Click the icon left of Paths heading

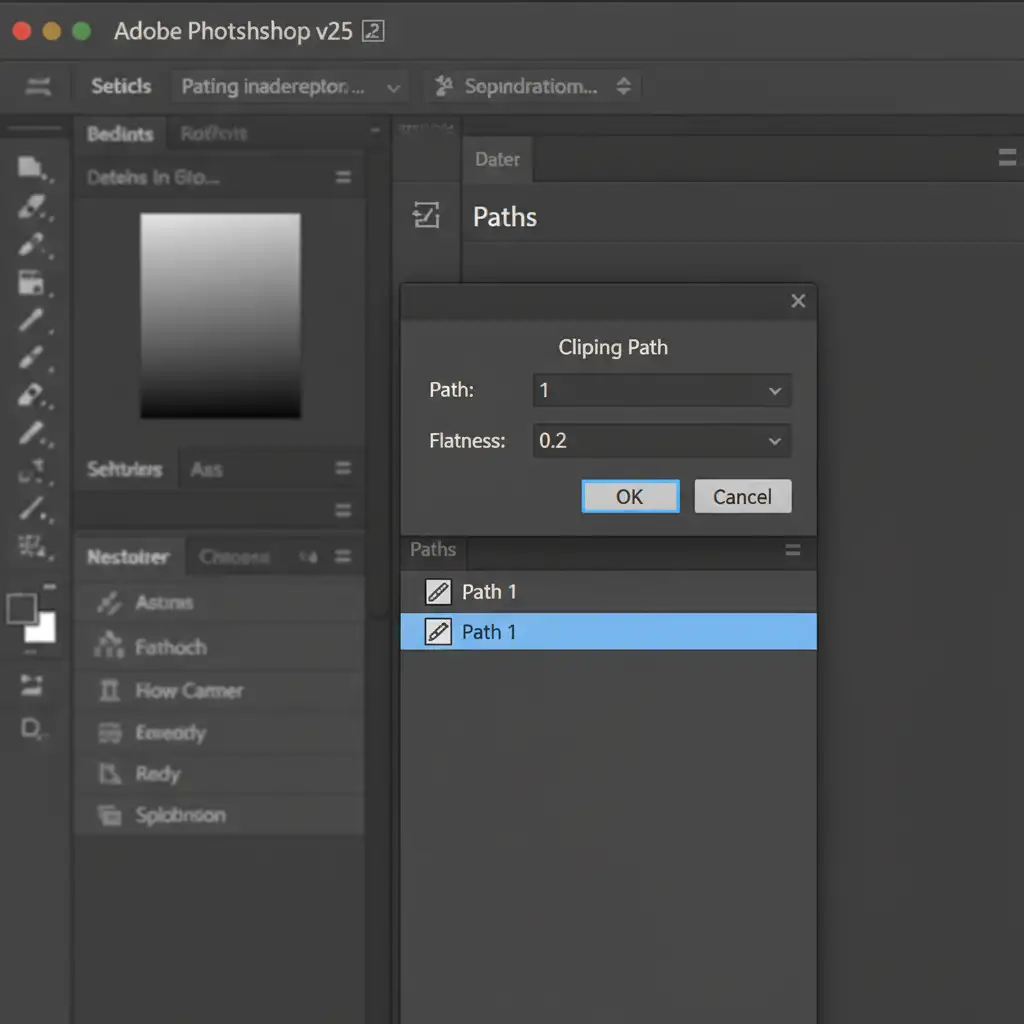[427, 215]
